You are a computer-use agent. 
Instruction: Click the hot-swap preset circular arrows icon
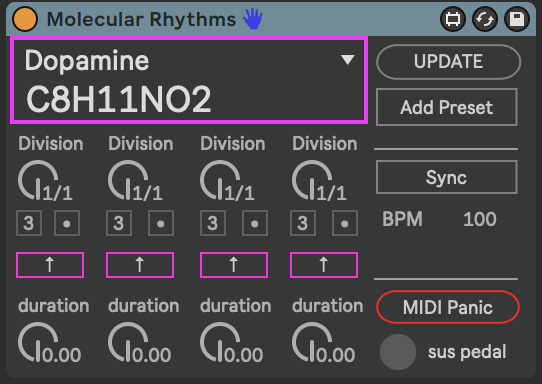point(485,19)
